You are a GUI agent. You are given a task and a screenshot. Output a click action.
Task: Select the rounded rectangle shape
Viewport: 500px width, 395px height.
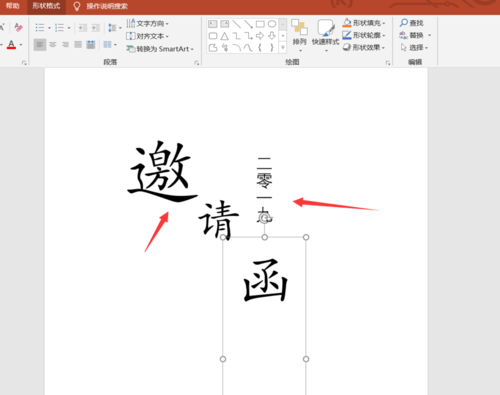point(213,36)
